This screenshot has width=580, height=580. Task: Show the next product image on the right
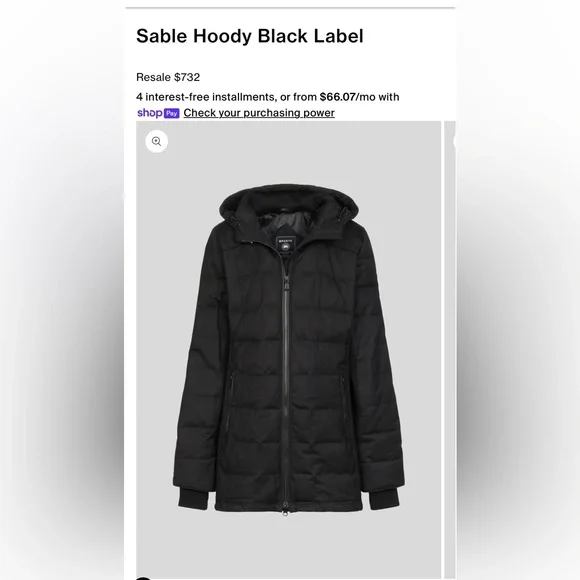450,349
